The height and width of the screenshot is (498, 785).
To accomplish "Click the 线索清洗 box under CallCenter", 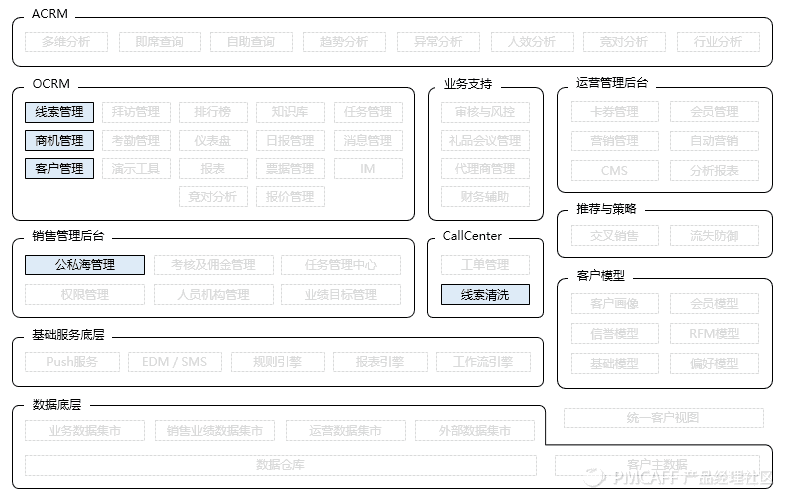I will (x=485, y=295).
